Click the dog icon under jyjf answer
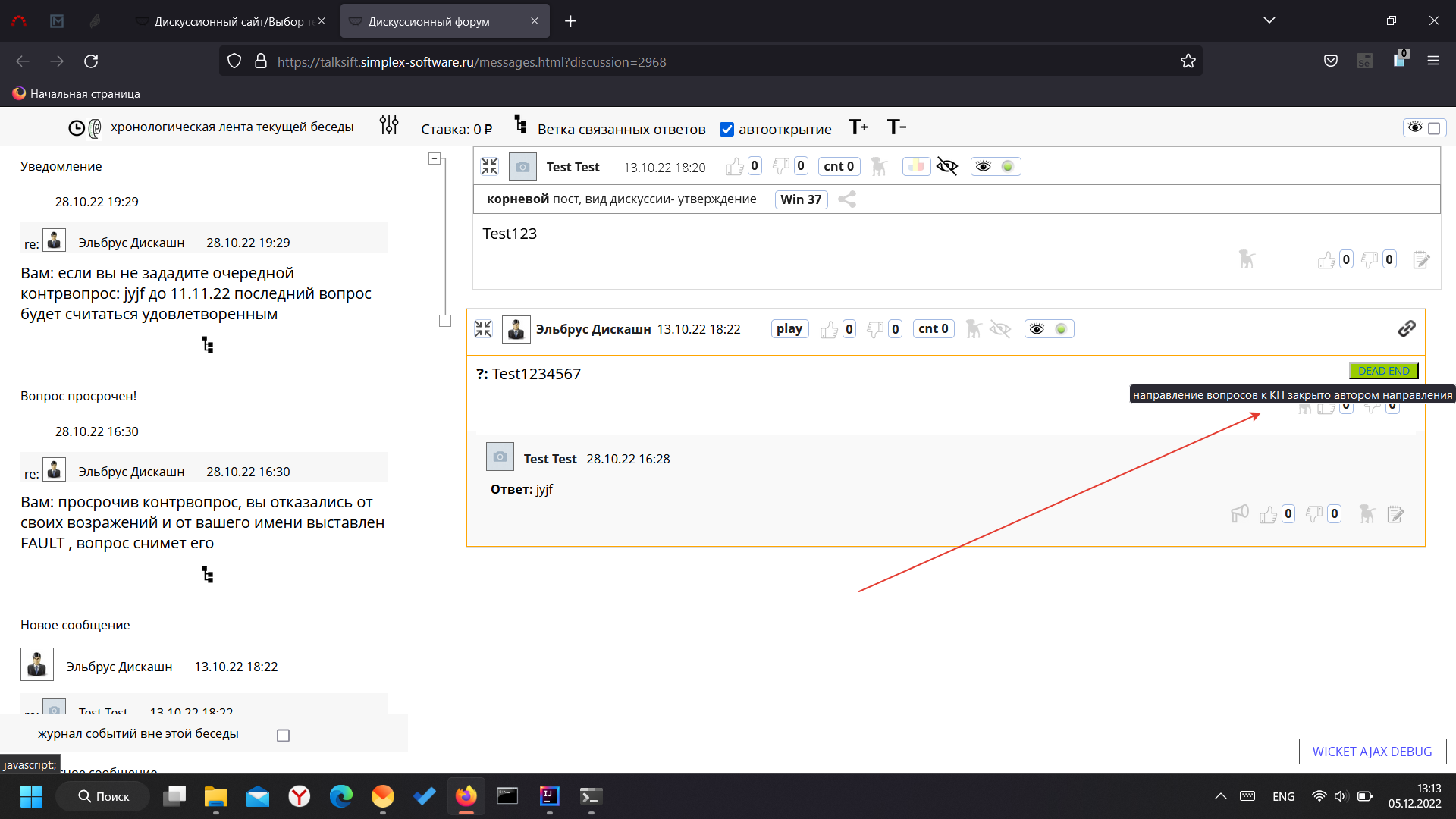This screenshot has width=1456, height=819. [x=1367, y=514]
